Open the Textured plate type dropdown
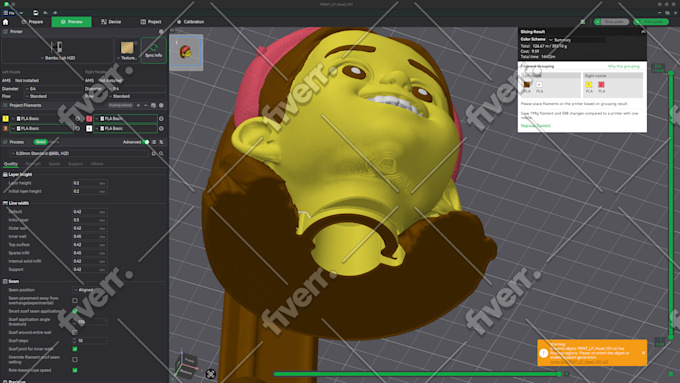 click(x=127, y=58)
